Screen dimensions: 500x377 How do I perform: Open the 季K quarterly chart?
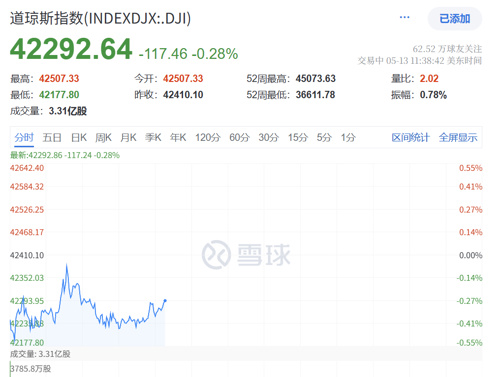(153, 137)
